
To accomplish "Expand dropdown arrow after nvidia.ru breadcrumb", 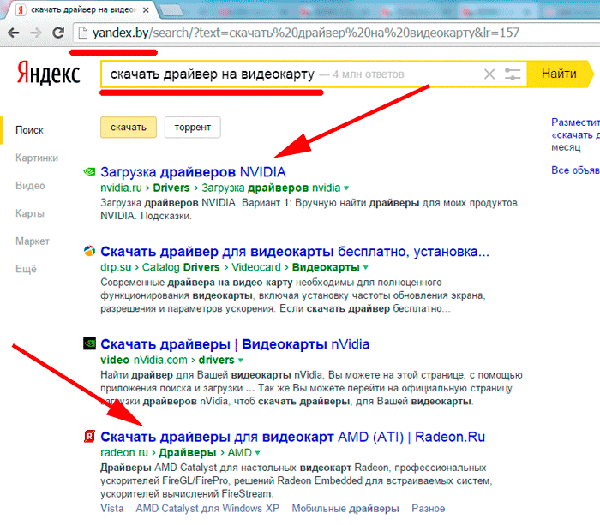I will pyautogui.click(x=346, y=188).
